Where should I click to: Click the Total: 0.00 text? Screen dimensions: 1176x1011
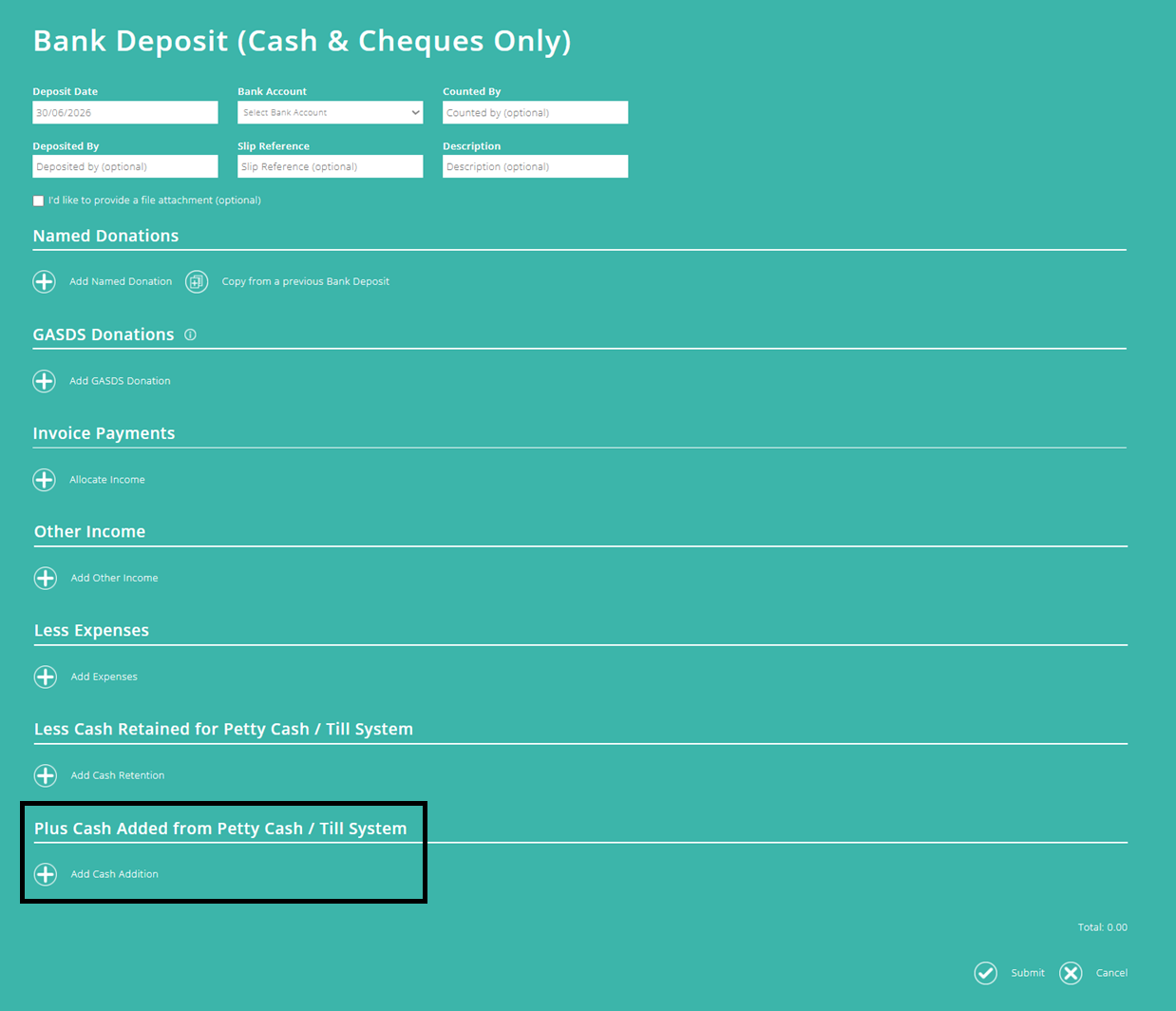coord(1103,927)
